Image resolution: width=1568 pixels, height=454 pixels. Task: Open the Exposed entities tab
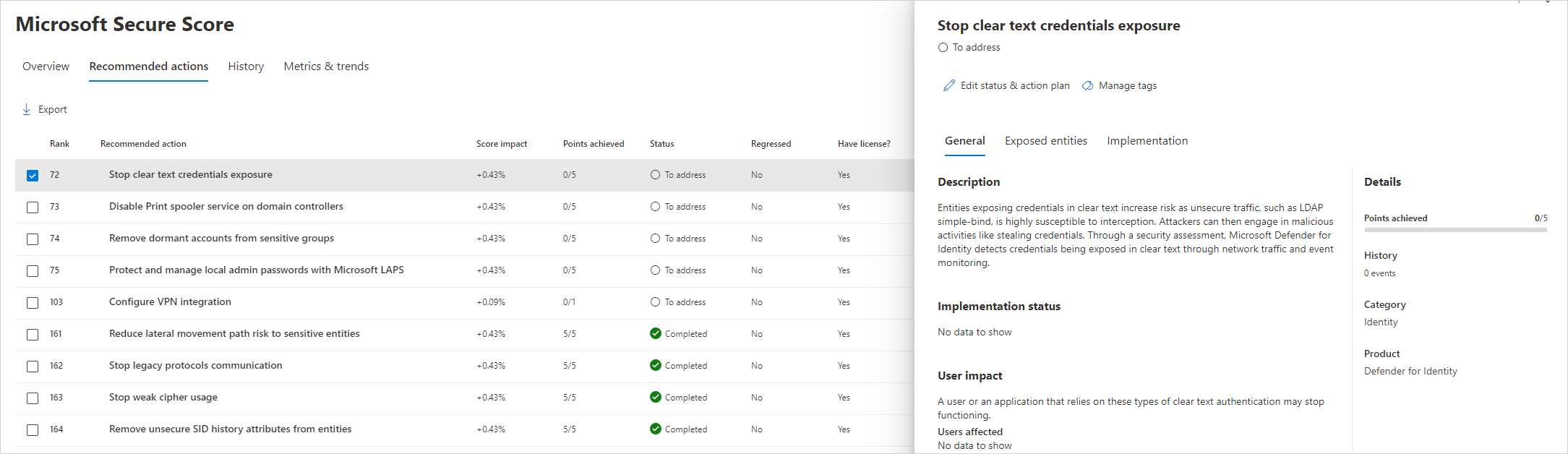(x=1045, y=141)
